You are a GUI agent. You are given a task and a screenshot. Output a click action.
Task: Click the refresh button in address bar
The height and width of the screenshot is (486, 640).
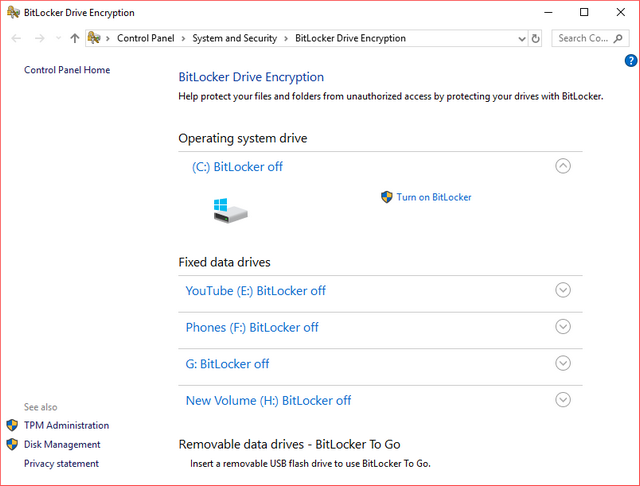coord(536,38)
